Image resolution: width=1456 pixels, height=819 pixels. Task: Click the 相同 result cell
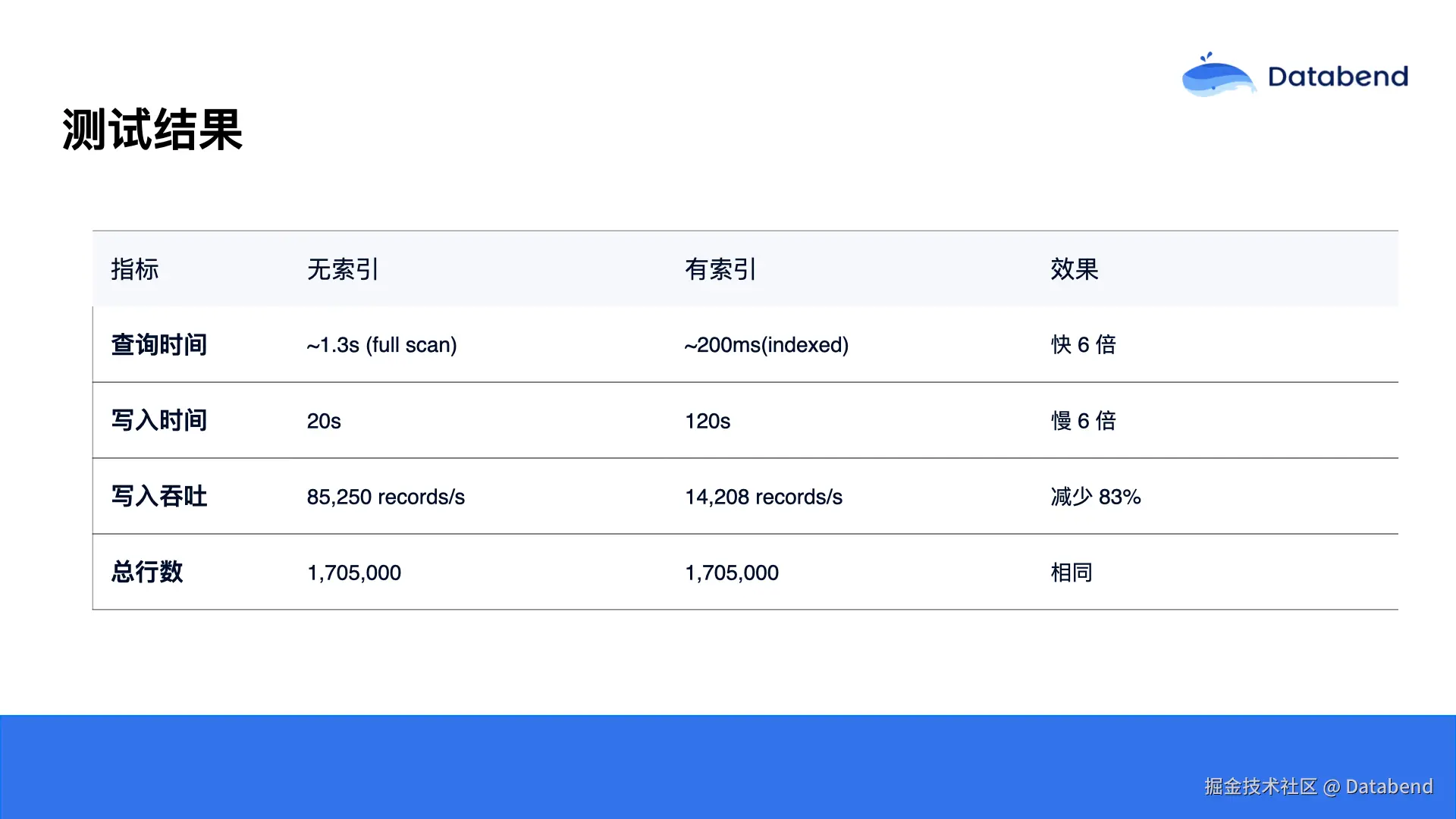[1071, 573]
